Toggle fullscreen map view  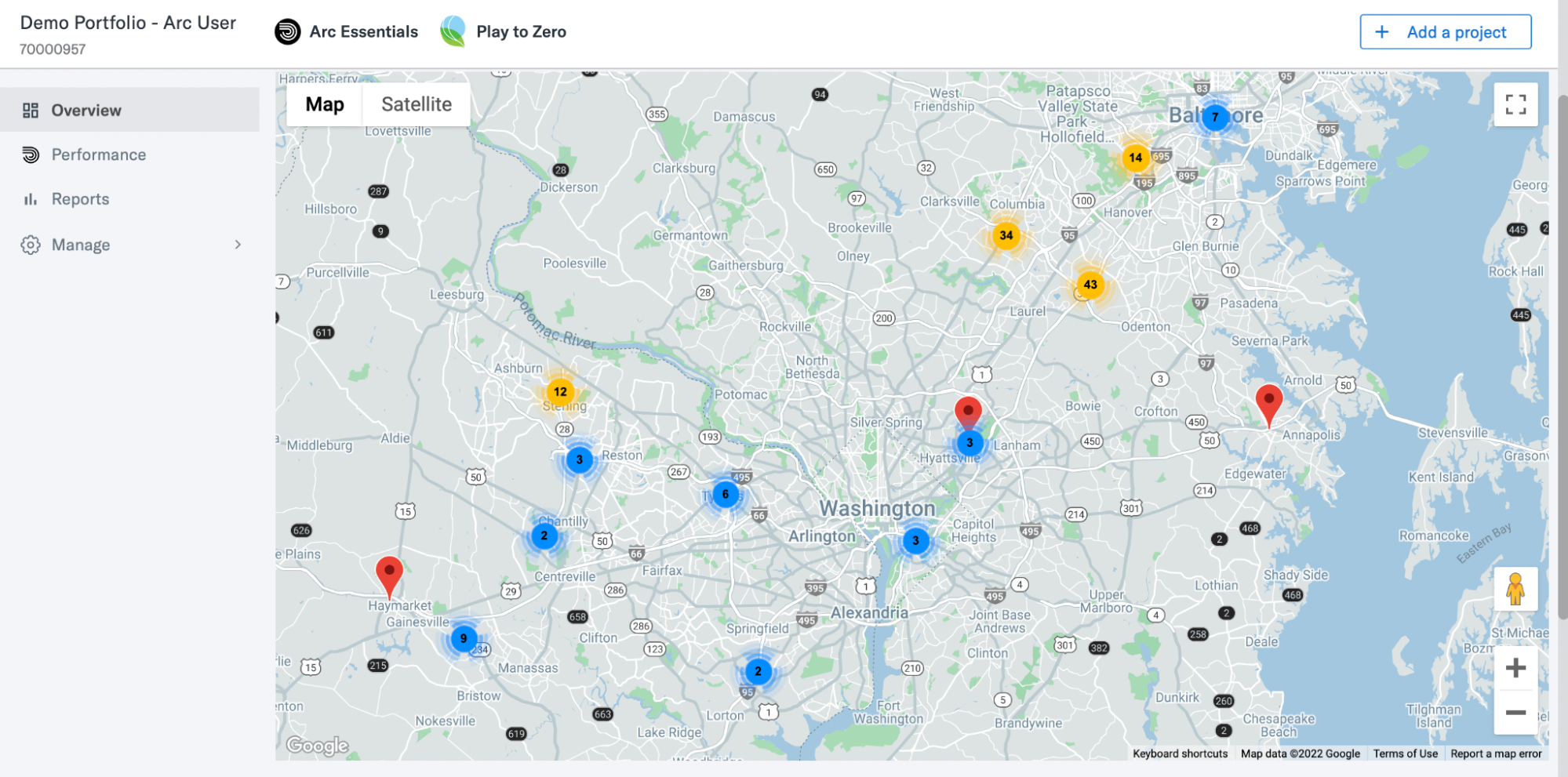click(x=1515, y=104)
